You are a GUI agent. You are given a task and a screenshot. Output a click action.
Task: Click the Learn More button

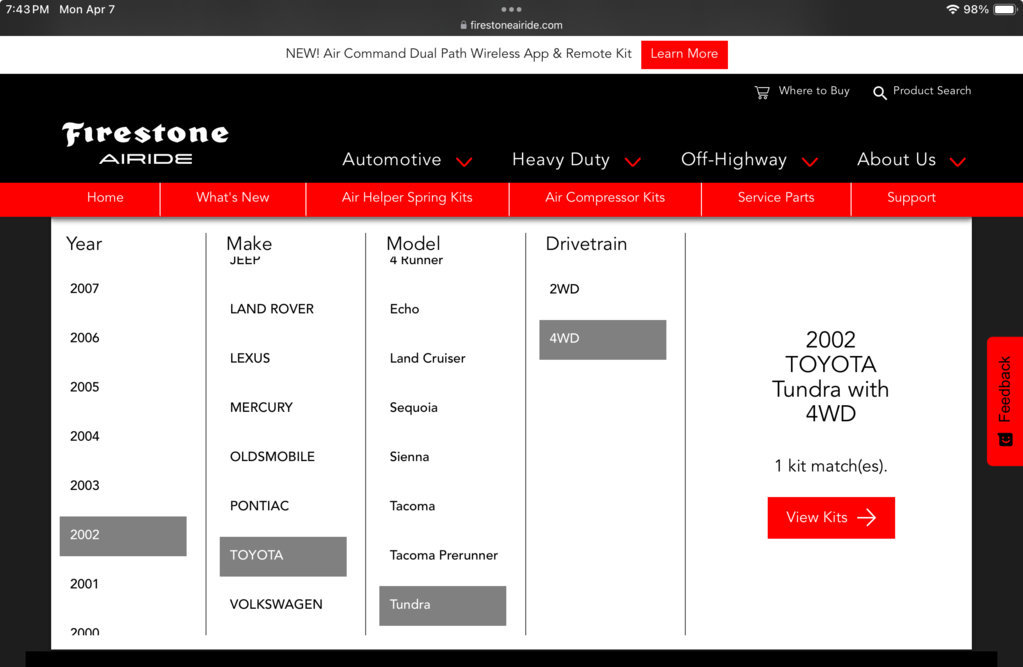(x=684, y=54)
